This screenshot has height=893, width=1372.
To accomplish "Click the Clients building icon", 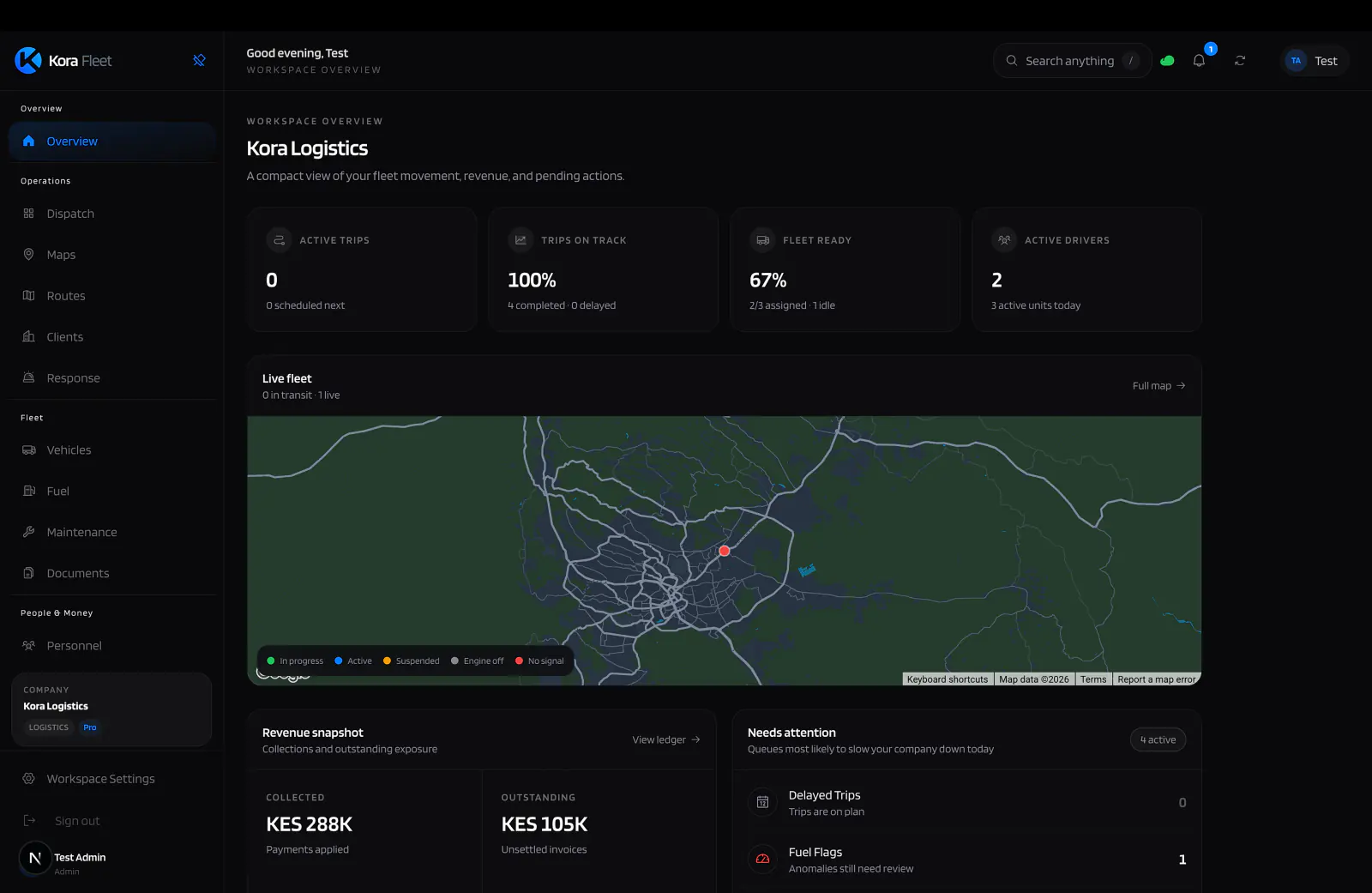I will point(28,337).
